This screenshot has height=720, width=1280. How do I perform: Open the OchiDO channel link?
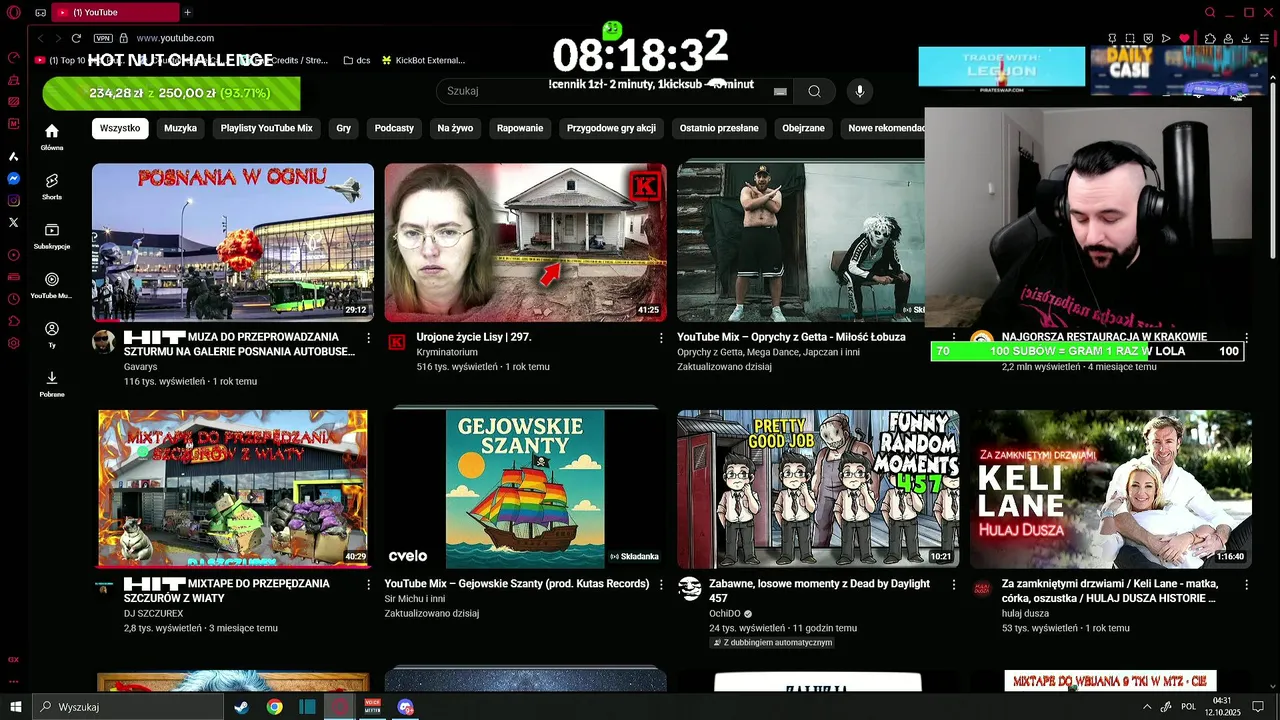(x=726, y=613)
